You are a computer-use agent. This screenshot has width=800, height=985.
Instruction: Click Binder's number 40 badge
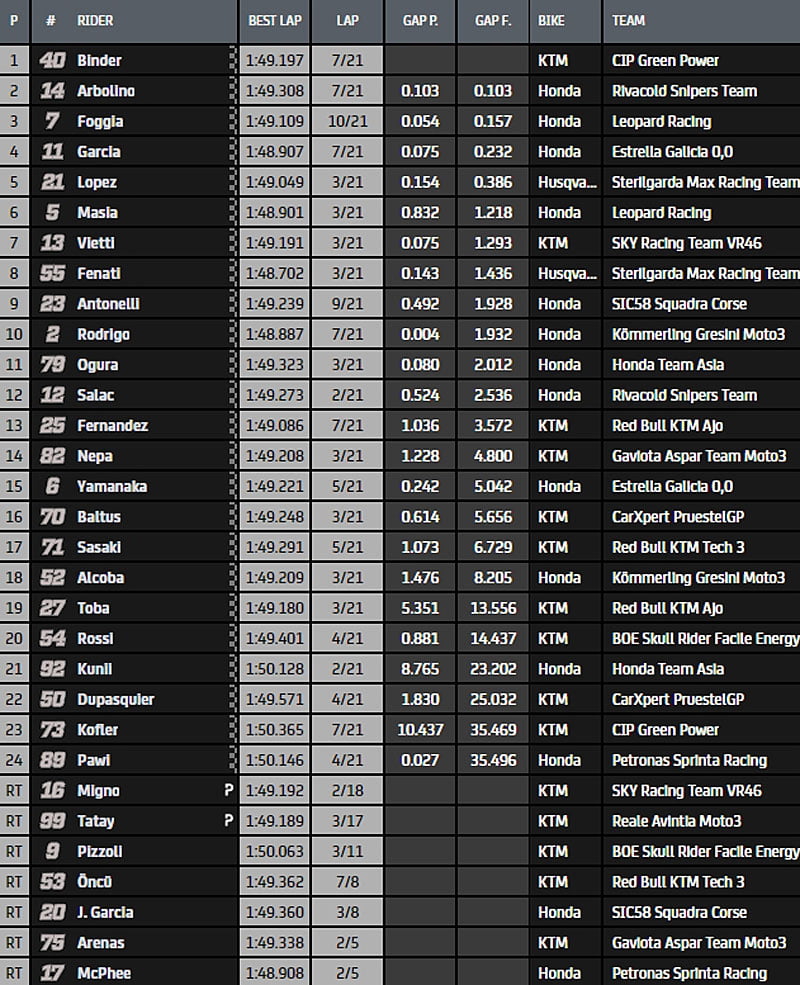(x=52, y=61)
